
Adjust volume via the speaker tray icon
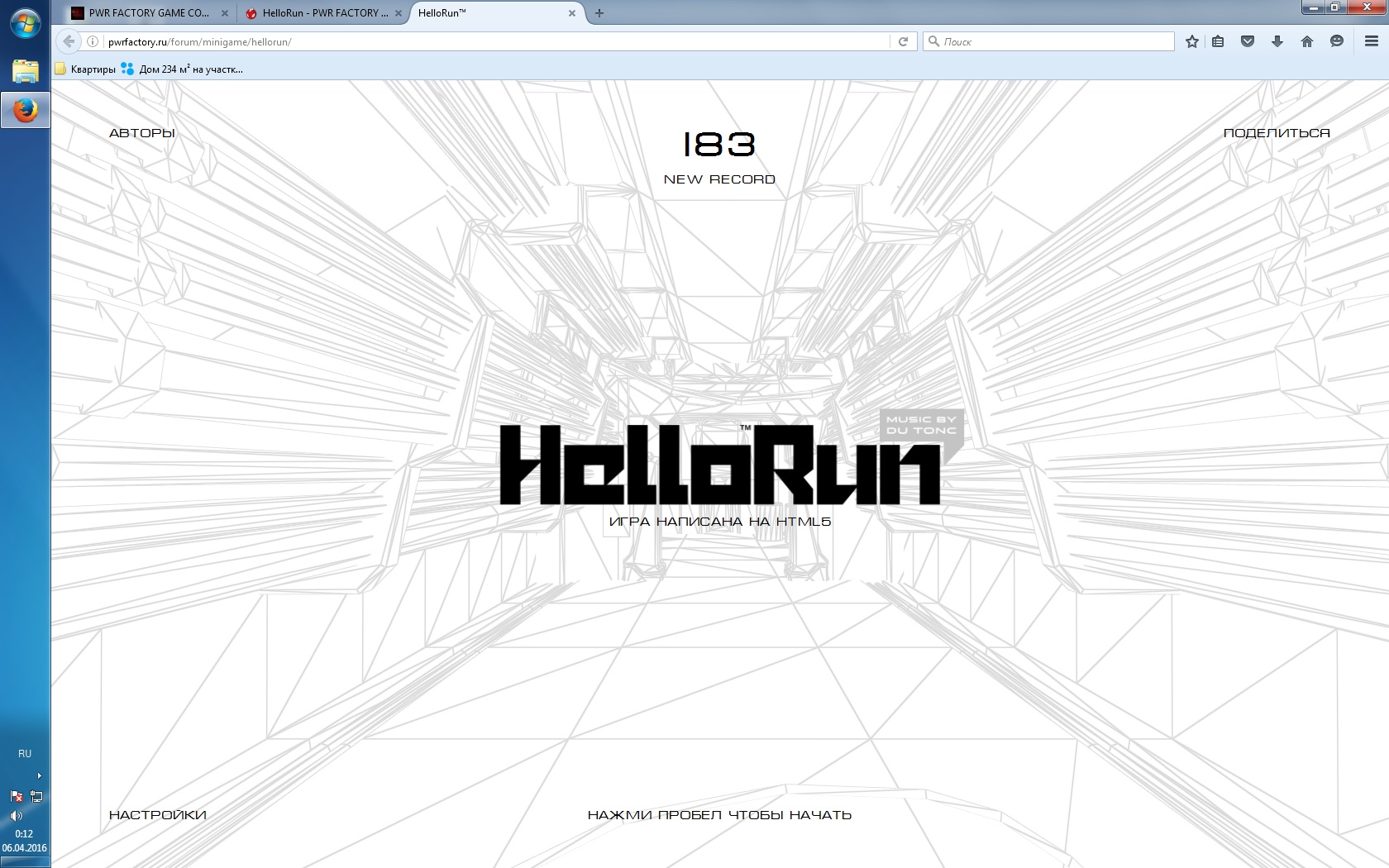(16, 816)
